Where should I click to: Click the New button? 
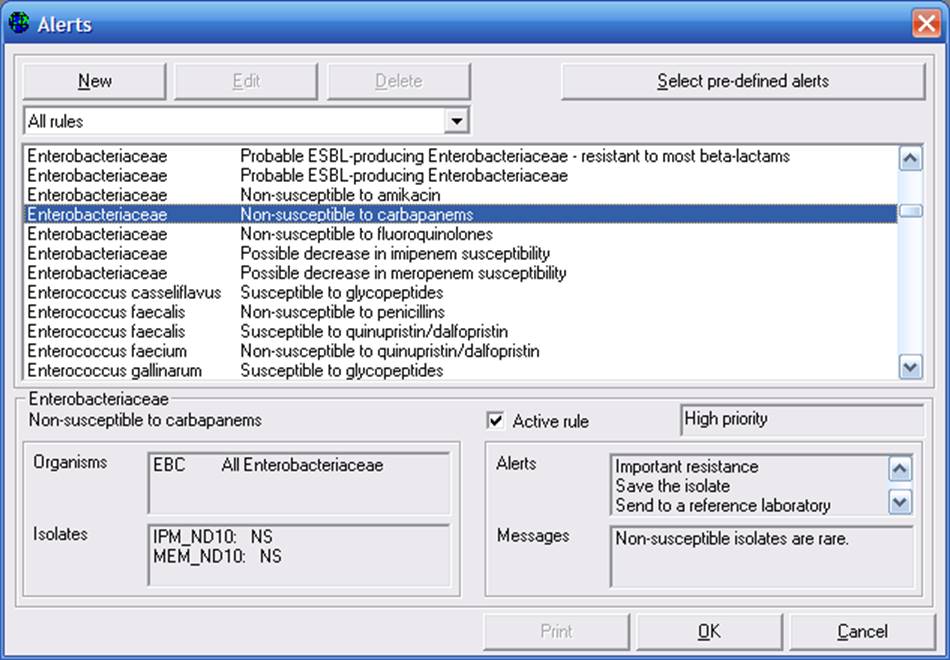[x=95, y=81]
